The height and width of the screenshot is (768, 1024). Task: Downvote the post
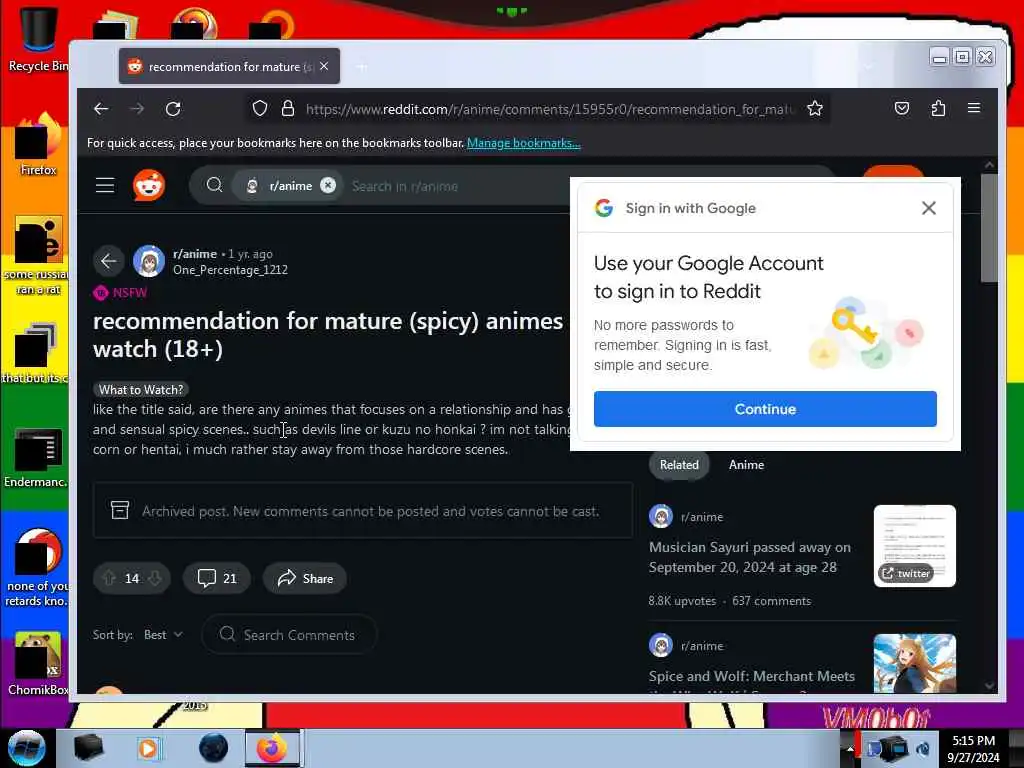(x=155, y=579)
